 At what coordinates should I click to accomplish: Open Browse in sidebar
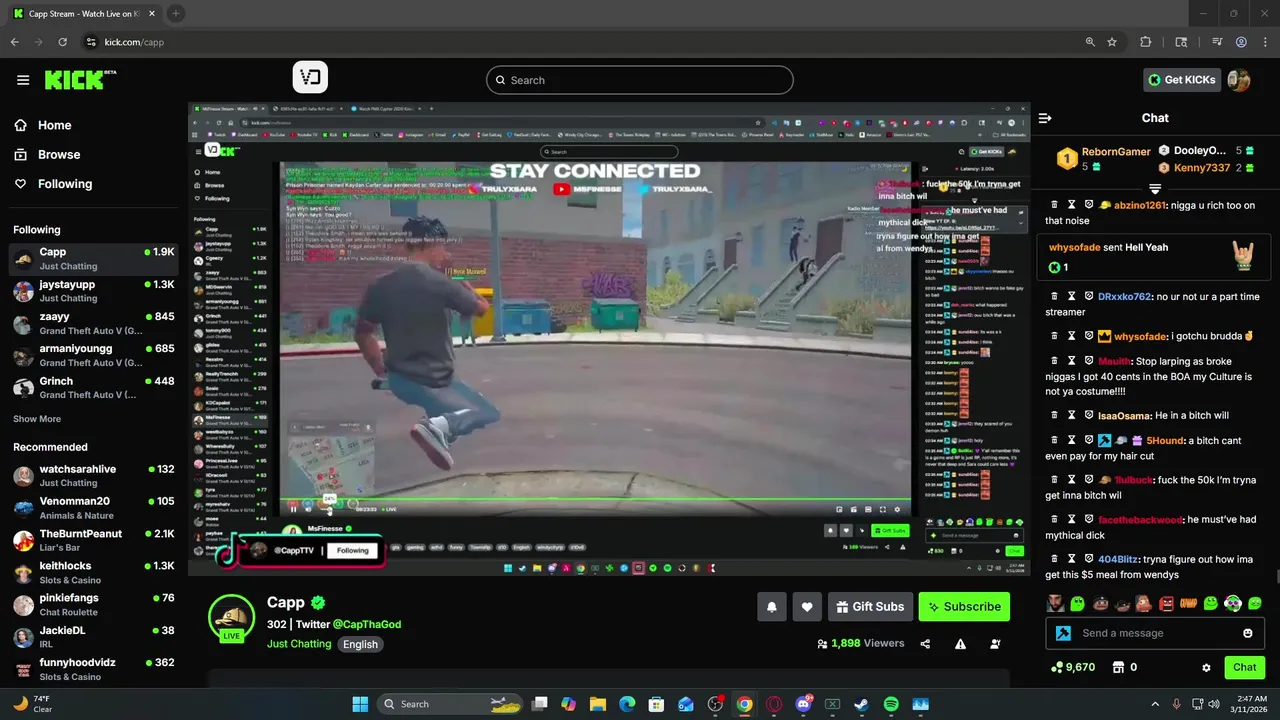(46, 154)
